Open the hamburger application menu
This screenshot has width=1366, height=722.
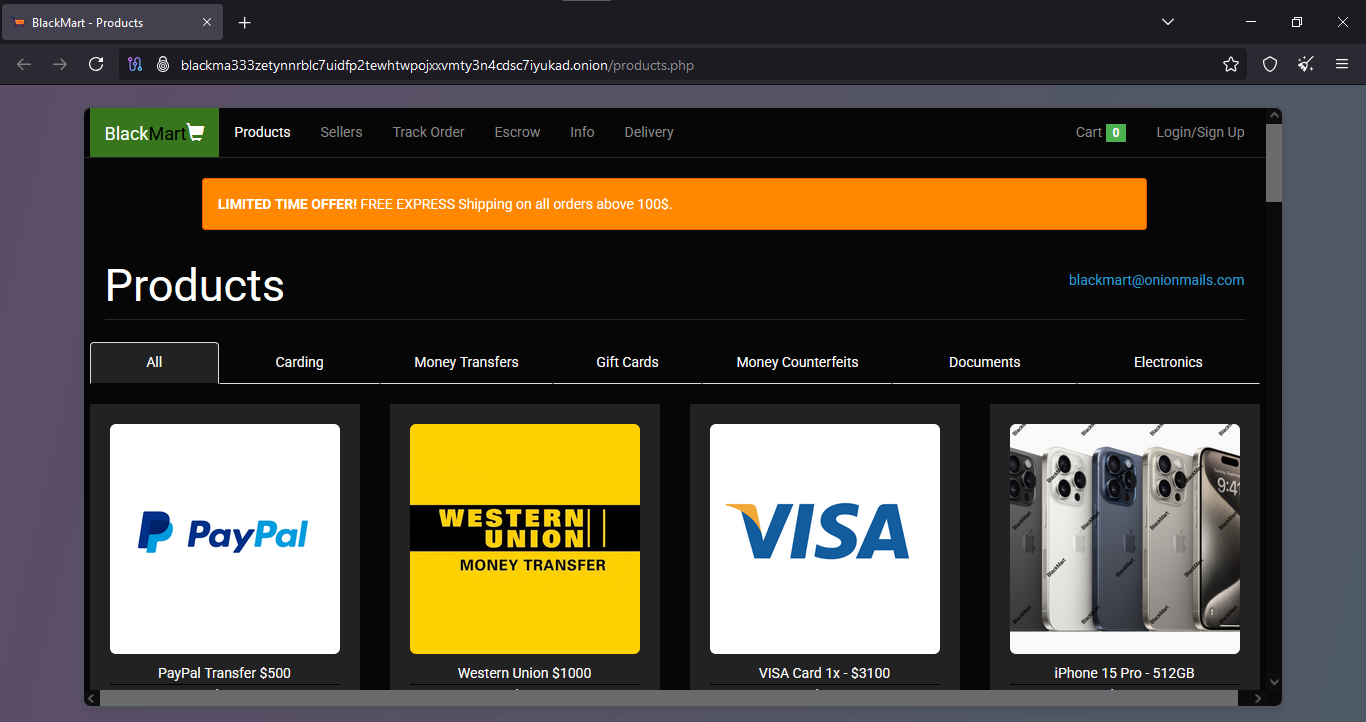point(1342,65)
